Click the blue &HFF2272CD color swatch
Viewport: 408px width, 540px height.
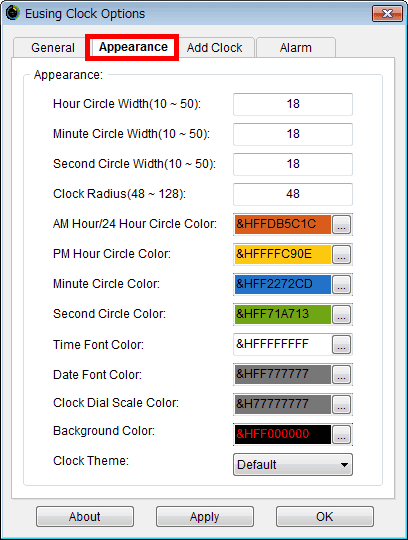click(283, 284)
